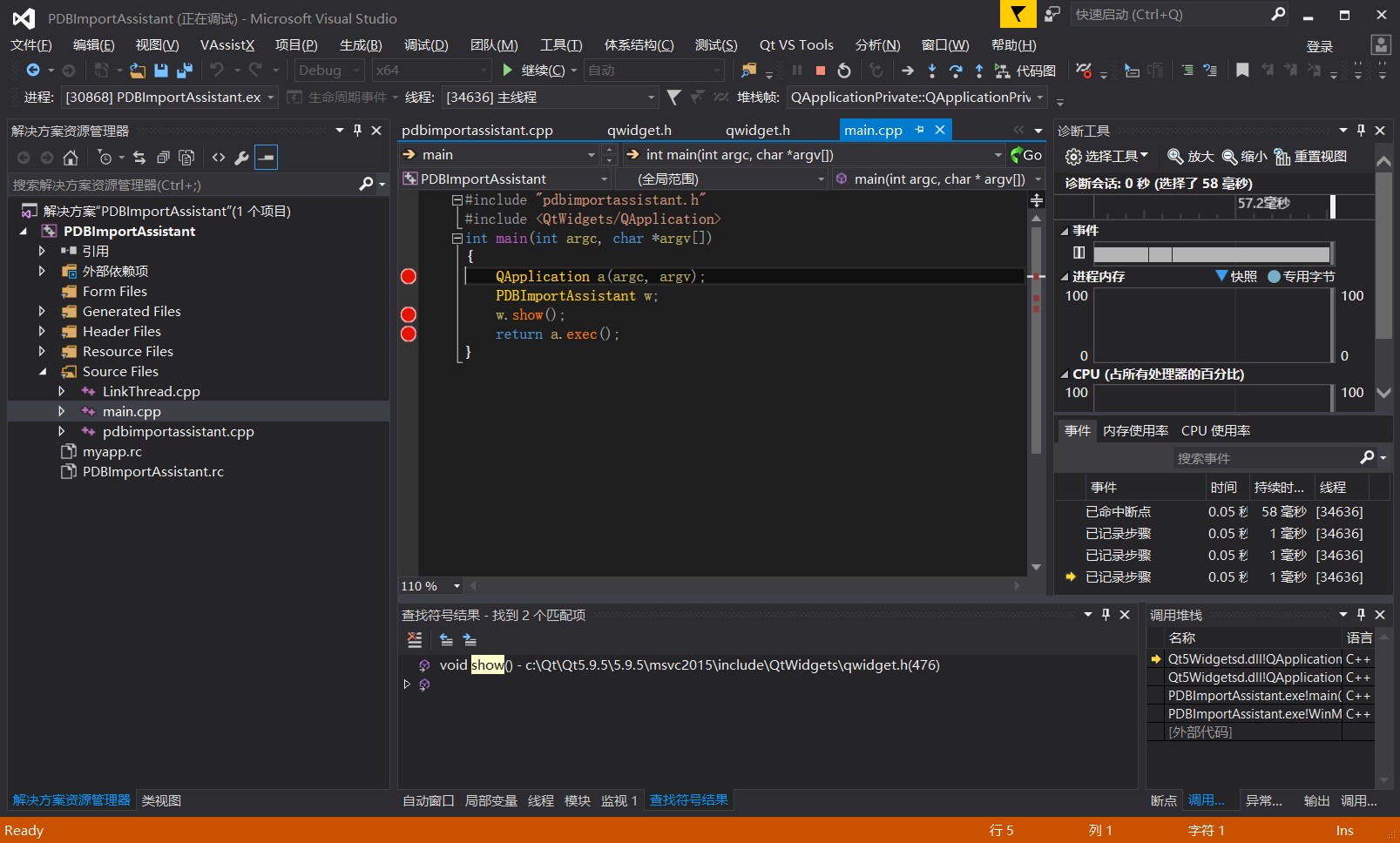Restart debugging using the circular arrow icon
This screenshot has width=1400, height=843.
843,71
